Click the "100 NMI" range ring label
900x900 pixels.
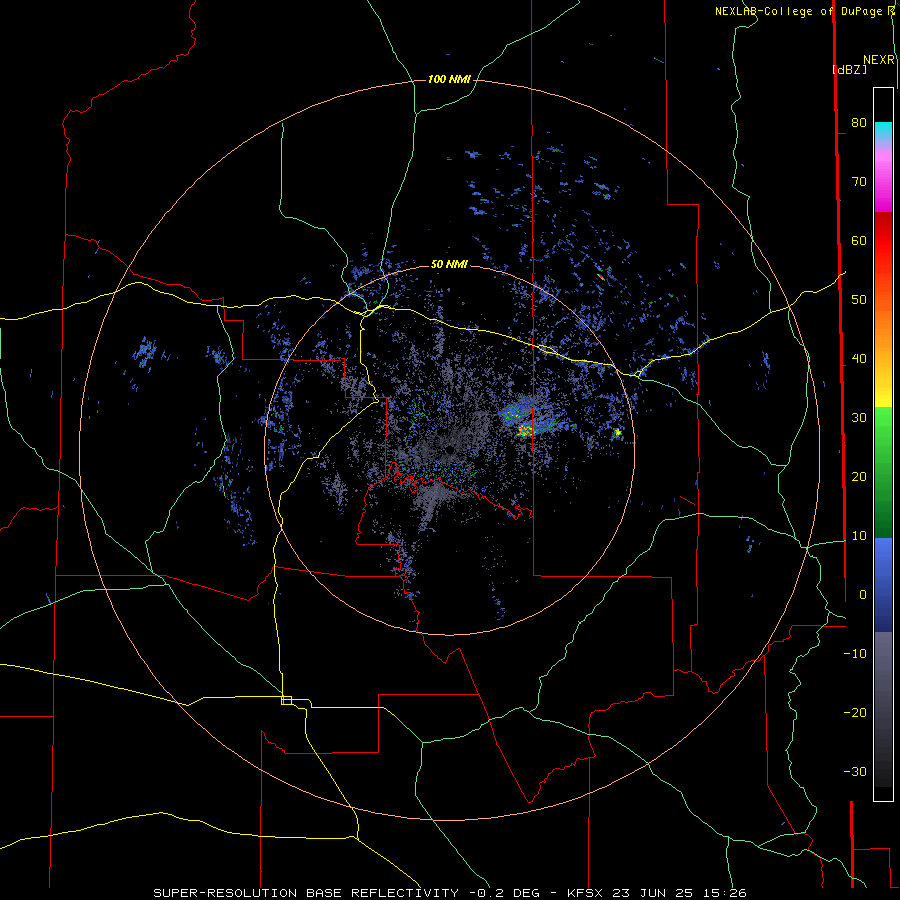click(449, 79)
